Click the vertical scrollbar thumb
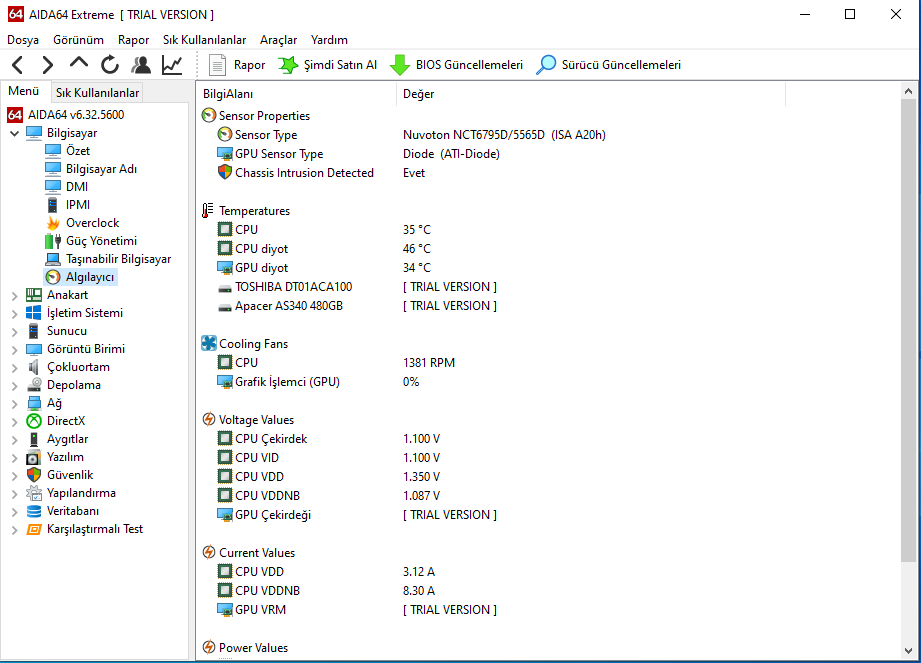Screen dimensions: 921x663 tap(909, 330)
